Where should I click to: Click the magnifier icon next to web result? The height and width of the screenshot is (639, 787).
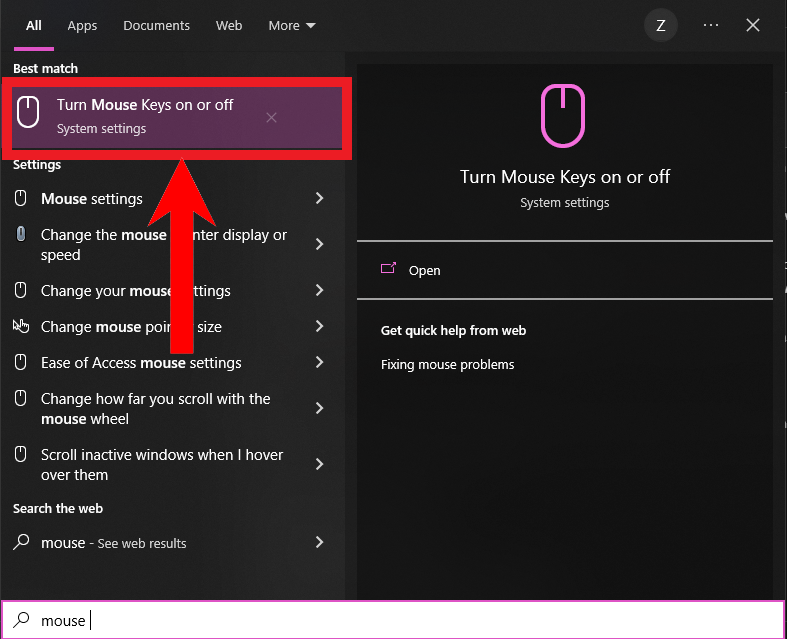coord(21,543)
